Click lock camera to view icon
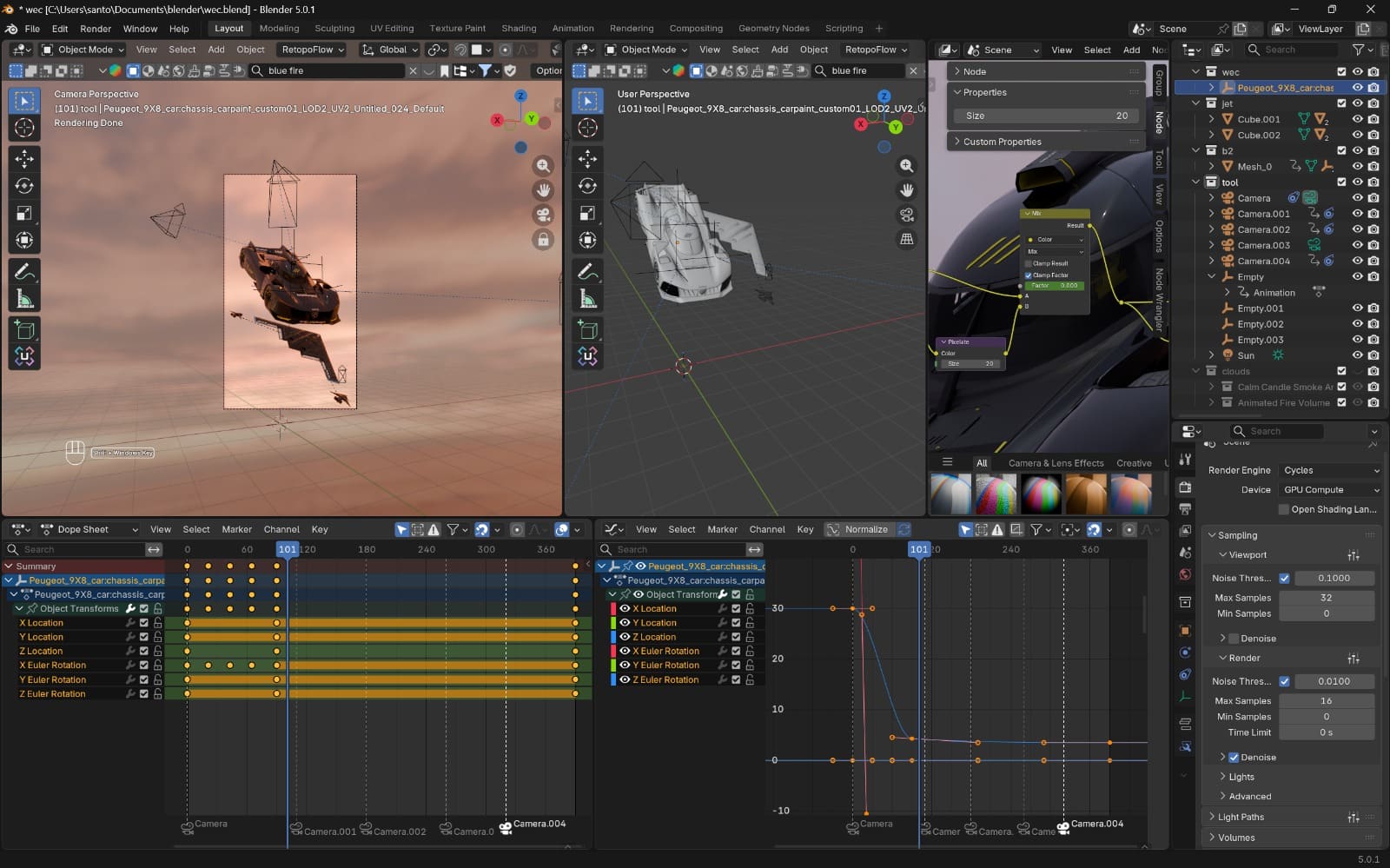Screen dimensions: 1390x868 [543, 239]
